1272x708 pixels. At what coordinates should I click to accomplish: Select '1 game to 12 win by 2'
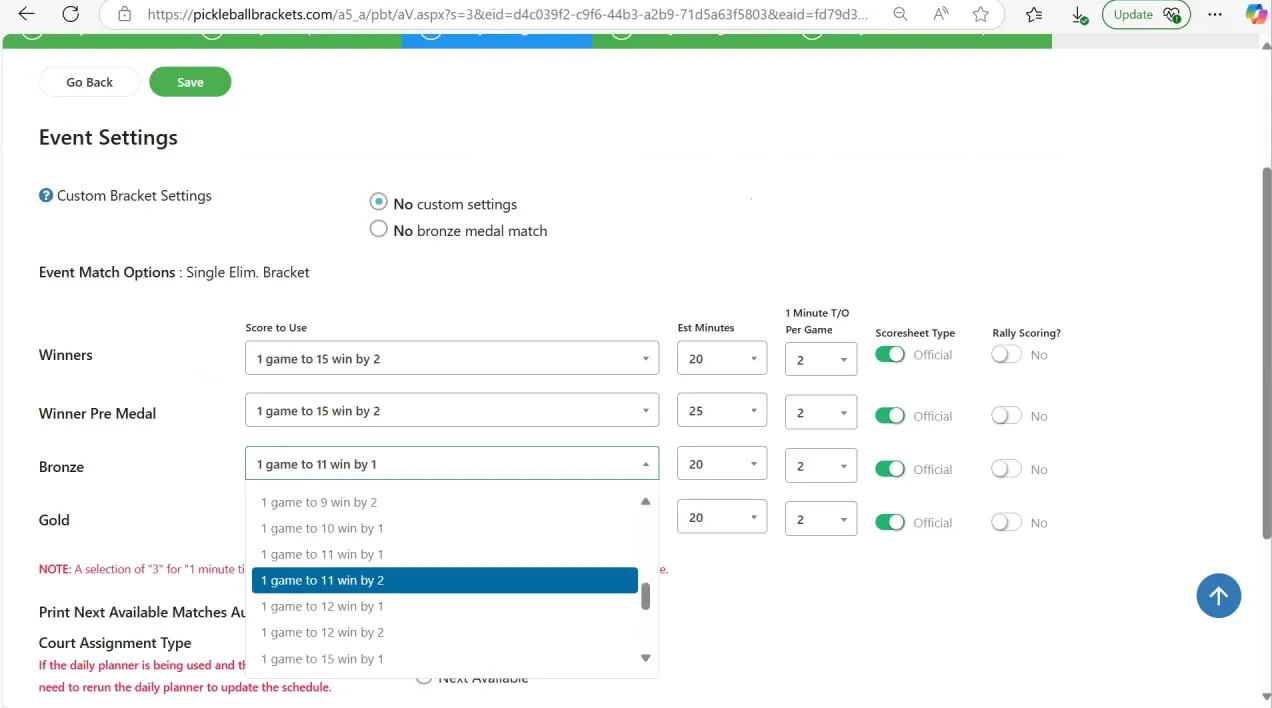pos(444,632)
